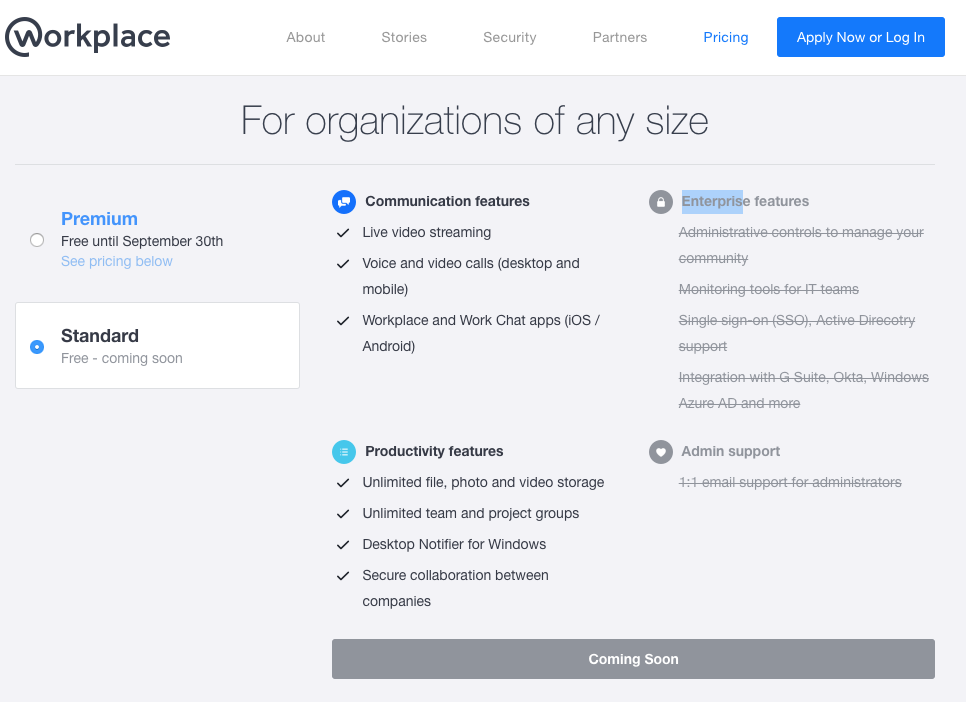Click 'Unlimited team and project groups' text
The width and height of the screenshot is (966, 702).
click(471, 513)
